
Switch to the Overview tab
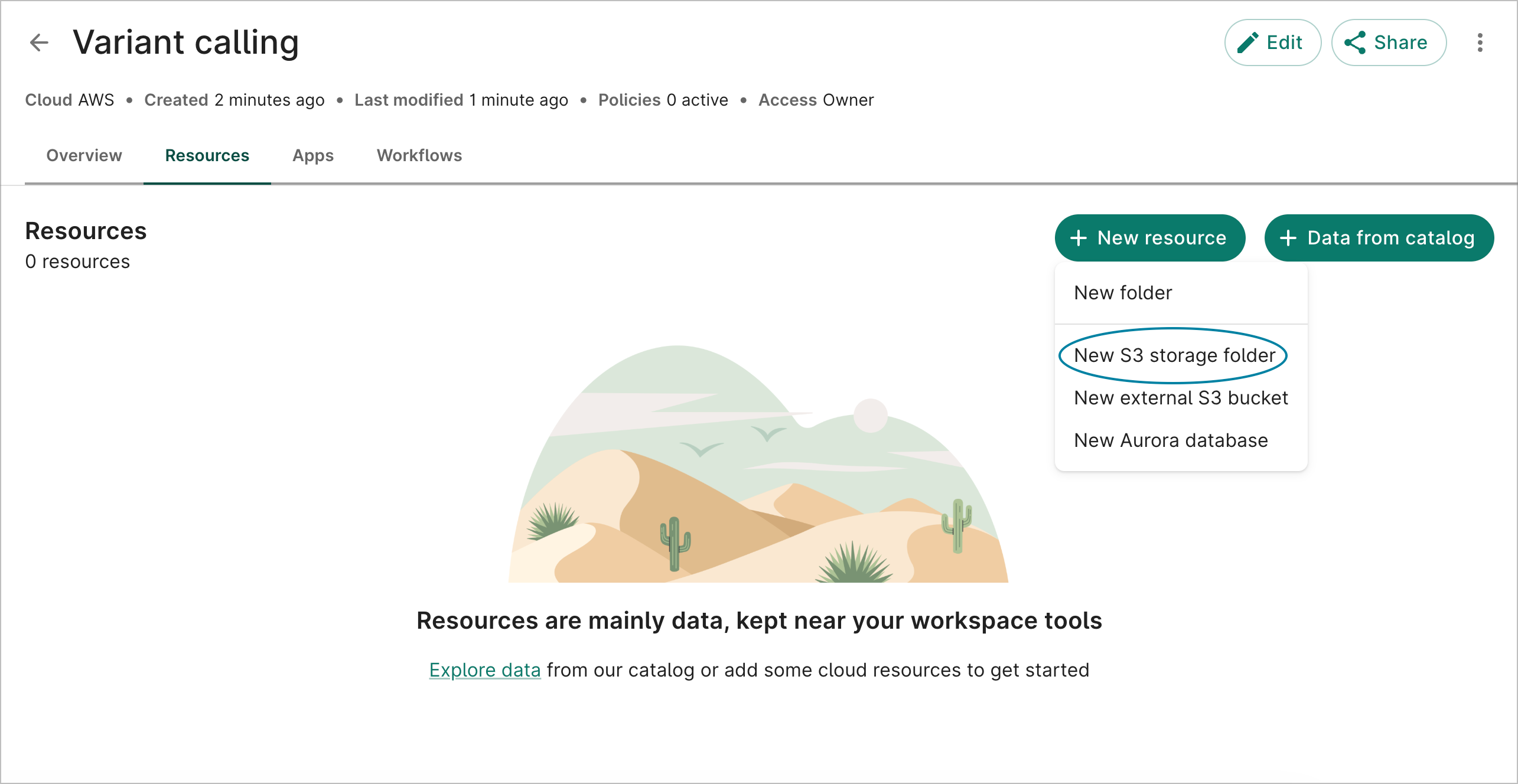[84, 155]
